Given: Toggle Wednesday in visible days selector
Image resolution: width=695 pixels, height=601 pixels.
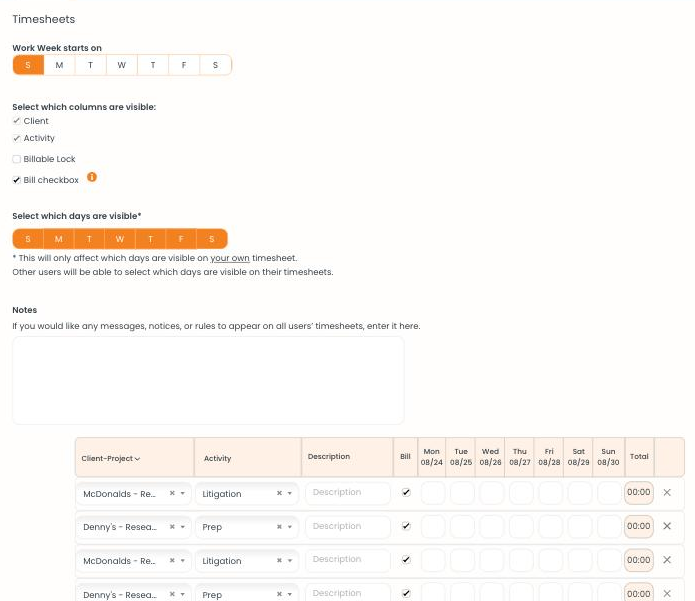Looking at the screenshot, I should [x=120, y=239].
